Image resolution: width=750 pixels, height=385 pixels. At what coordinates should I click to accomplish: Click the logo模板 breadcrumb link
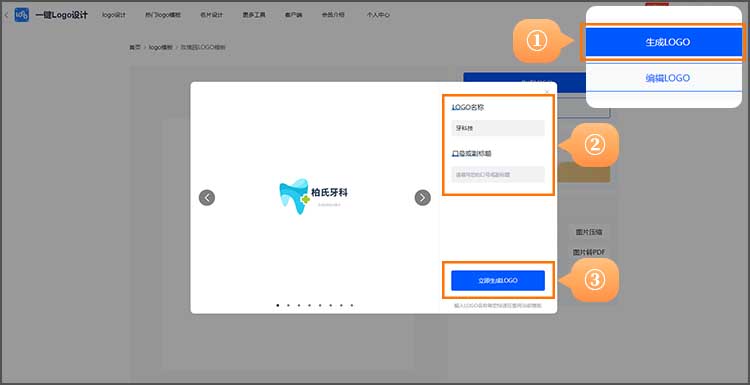coord(160,47)
